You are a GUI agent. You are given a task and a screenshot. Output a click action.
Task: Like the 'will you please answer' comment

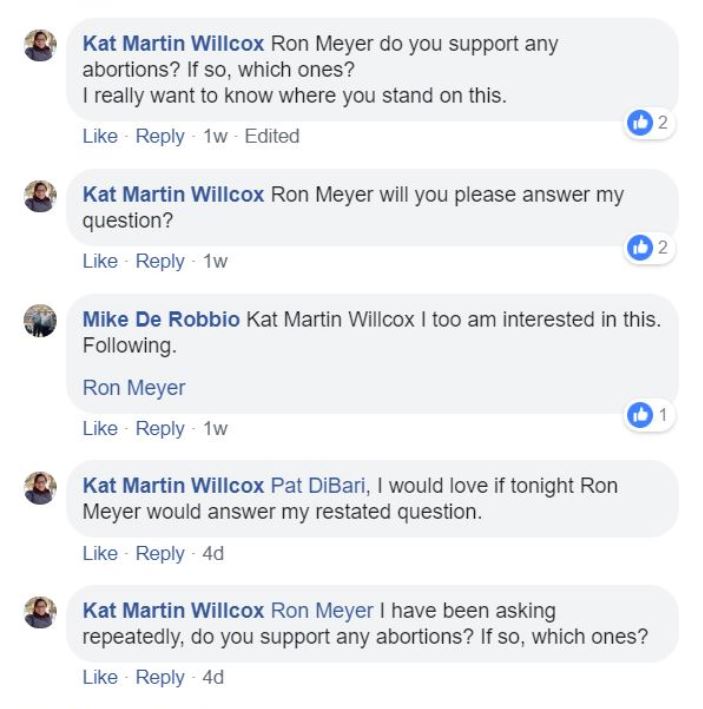pyautogui.click(x=100, y=261)
